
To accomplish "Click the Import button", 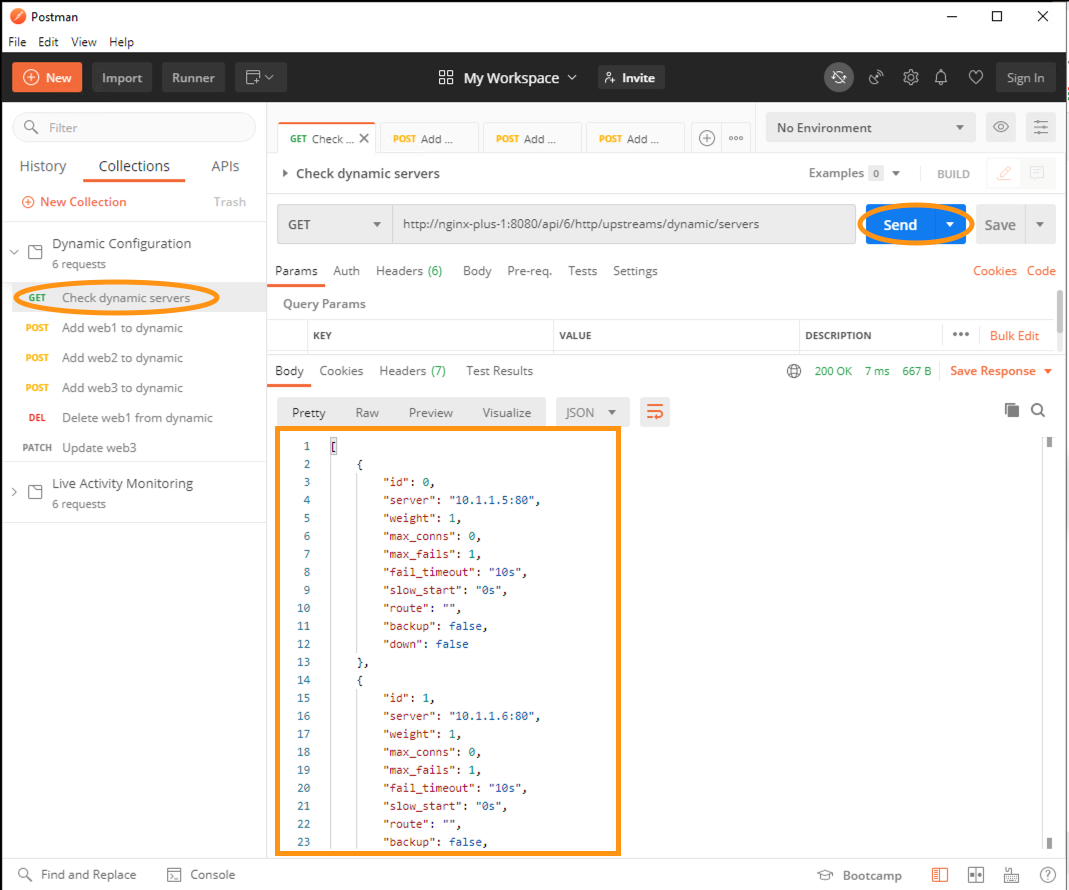I will coord(122,78).
